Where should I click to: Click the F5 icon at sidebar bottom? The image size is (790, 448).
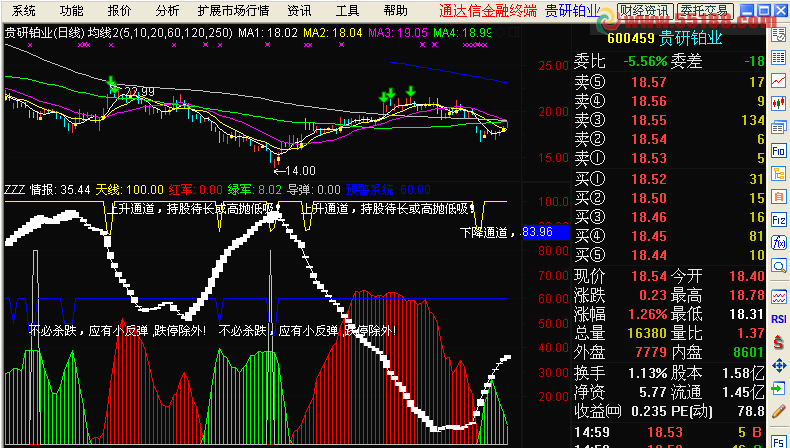click(x=779, y=440)
